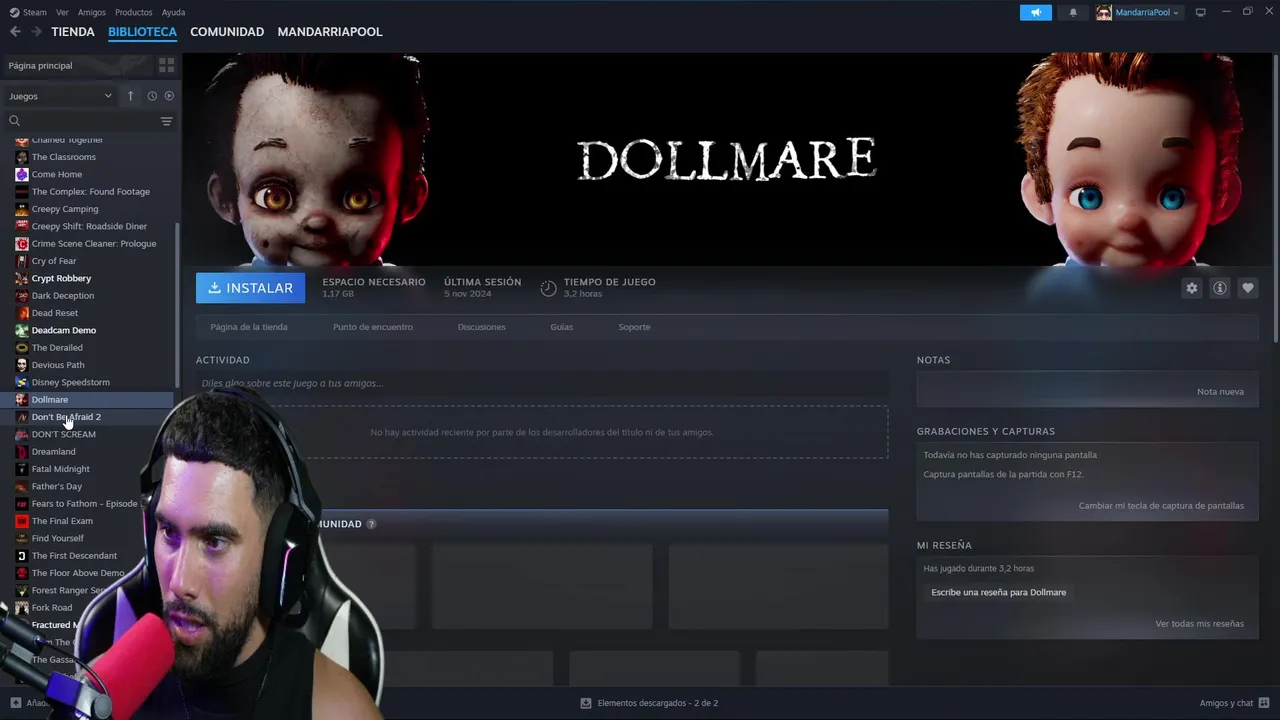Click the Come Home game icon
The height and width of the screenshot is (720, 1280).
(22, 174)
